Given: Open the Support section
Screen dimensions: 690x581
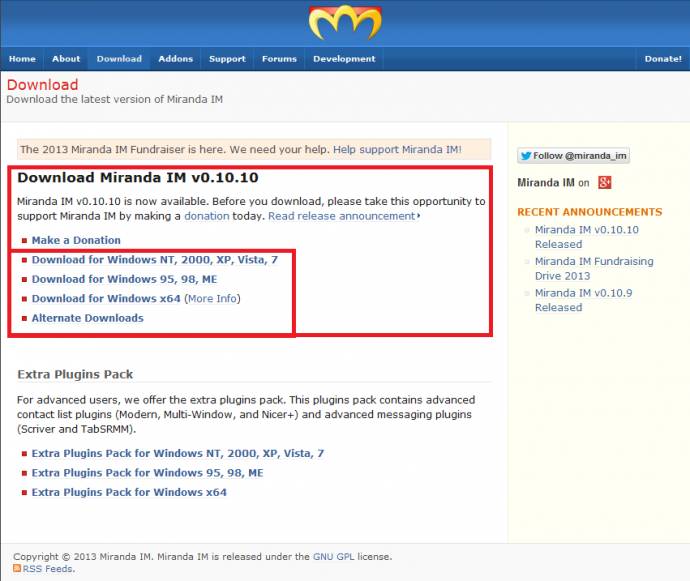Looking at the screenshot, I should (x=227, y=59).
